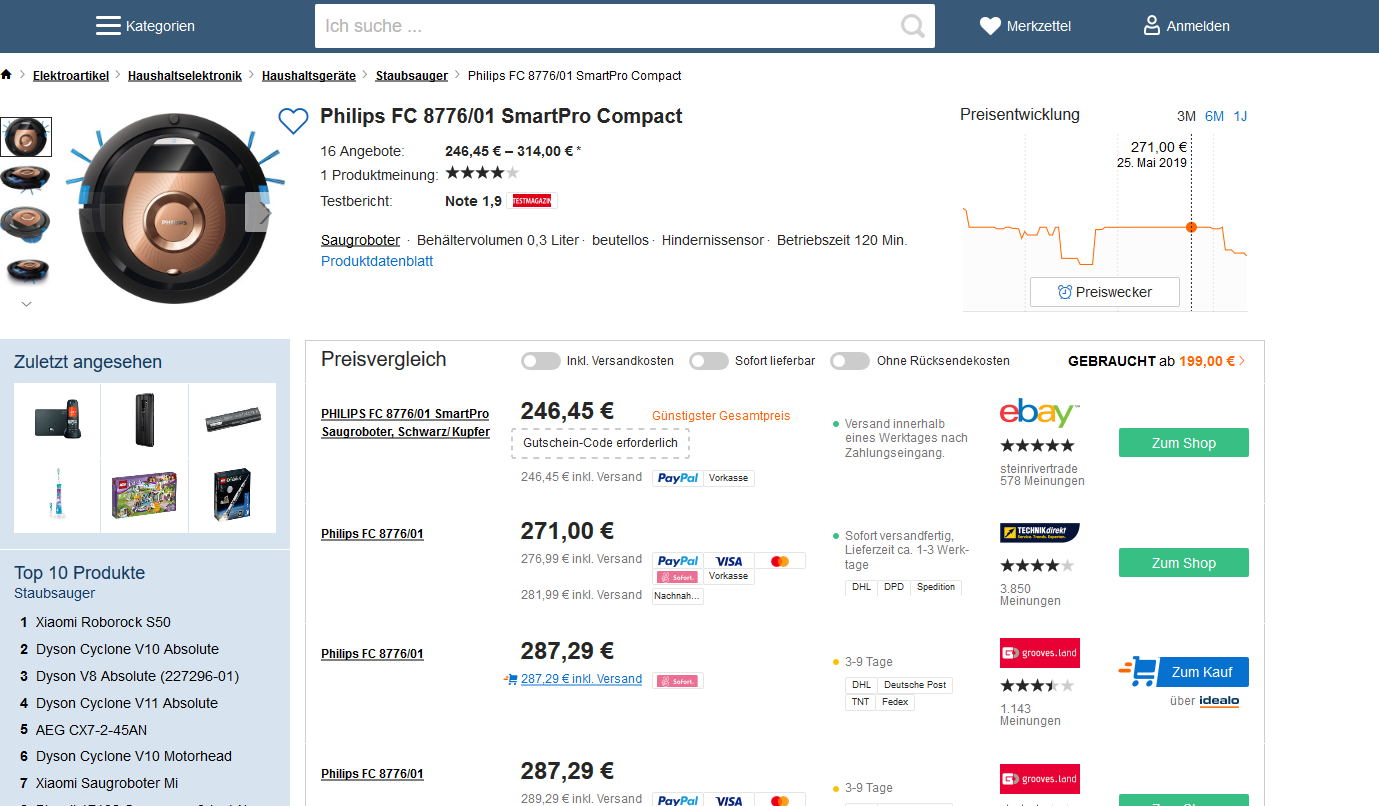Click the Preiswecker button
The width and height of the screenshot is (1379, 806).
tap(1105, 292)
